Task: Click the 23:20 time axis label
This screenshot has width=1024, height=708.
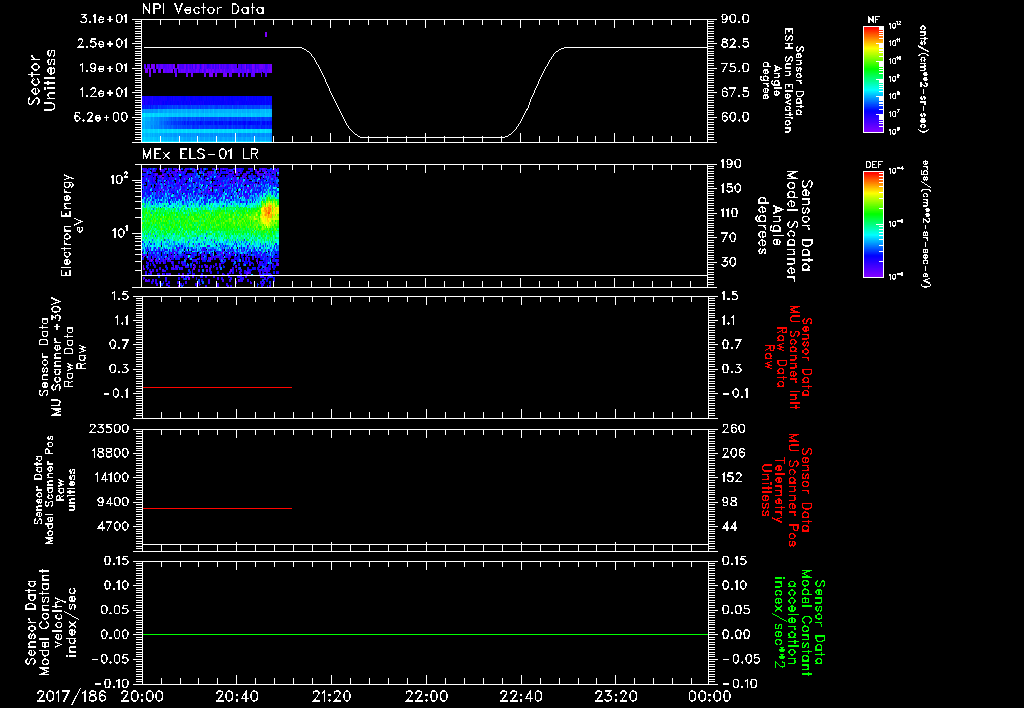Action: tap(615, 696)
